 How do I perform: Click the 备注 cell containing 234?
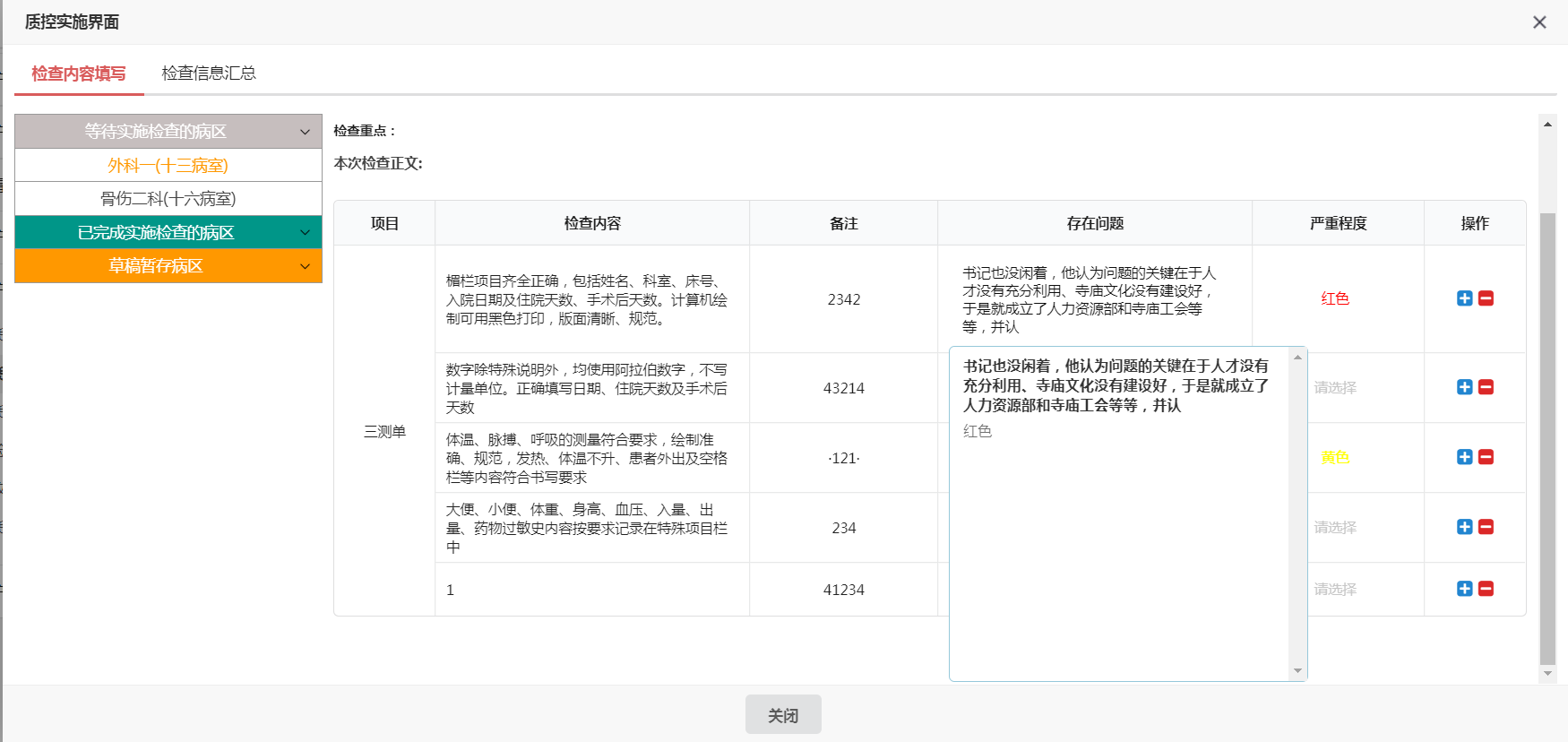pyautogui.click(x=844, y=528)
